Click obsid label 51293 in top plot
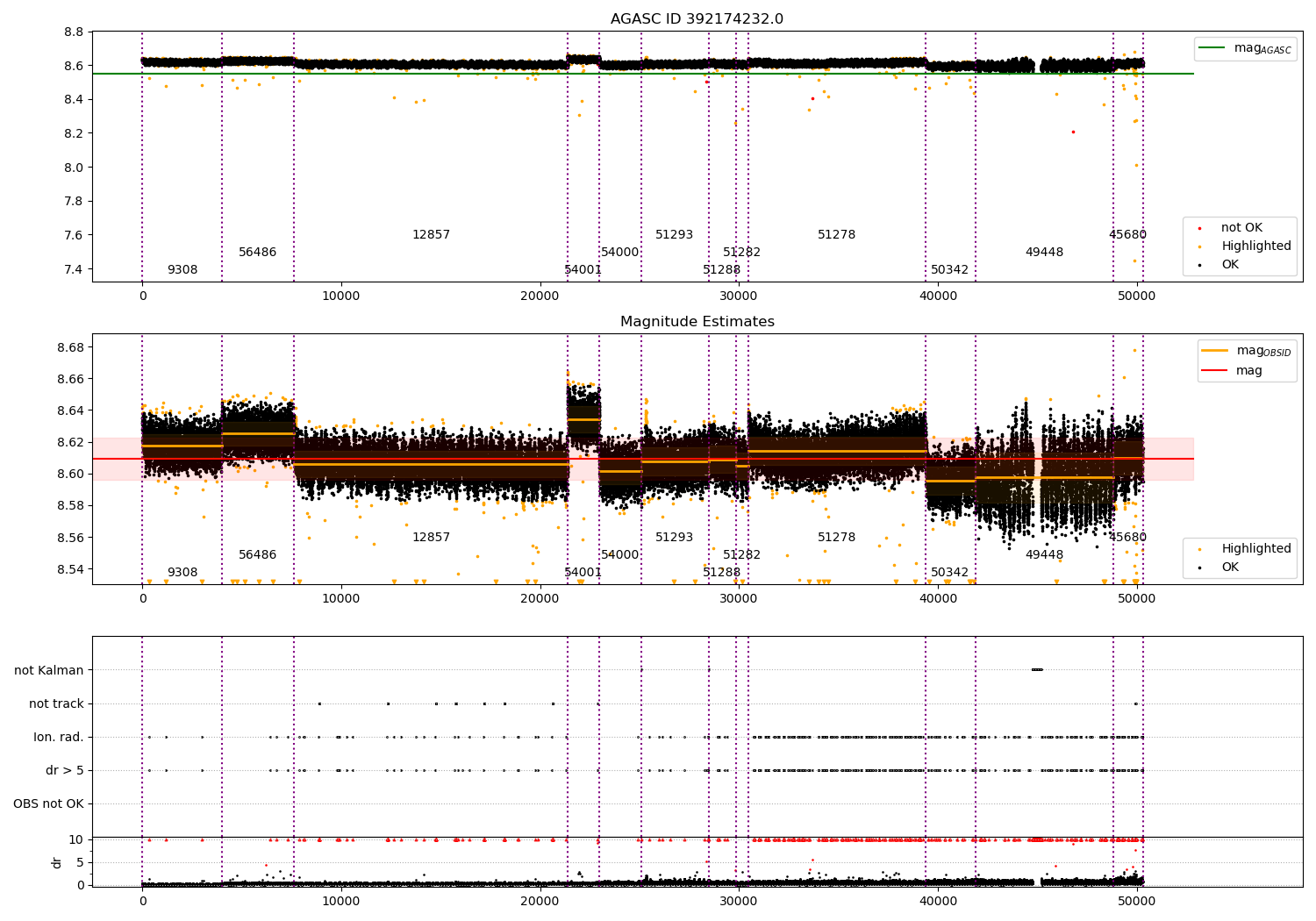The image size is (1316, 921). (x=674, y=235)
